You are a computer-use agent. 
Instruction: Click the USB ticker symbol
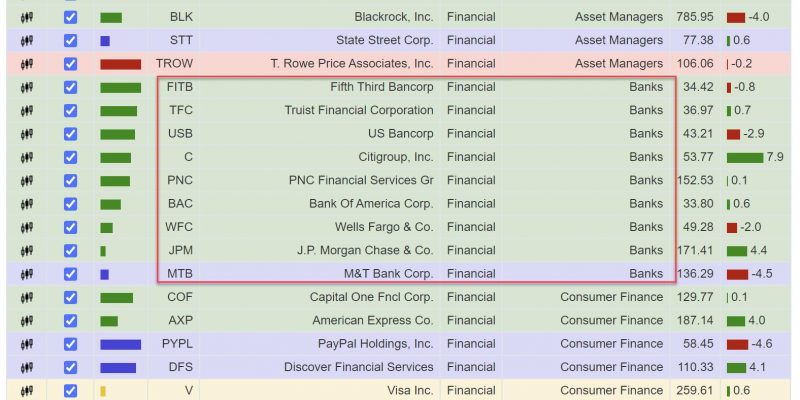[180, 134]
